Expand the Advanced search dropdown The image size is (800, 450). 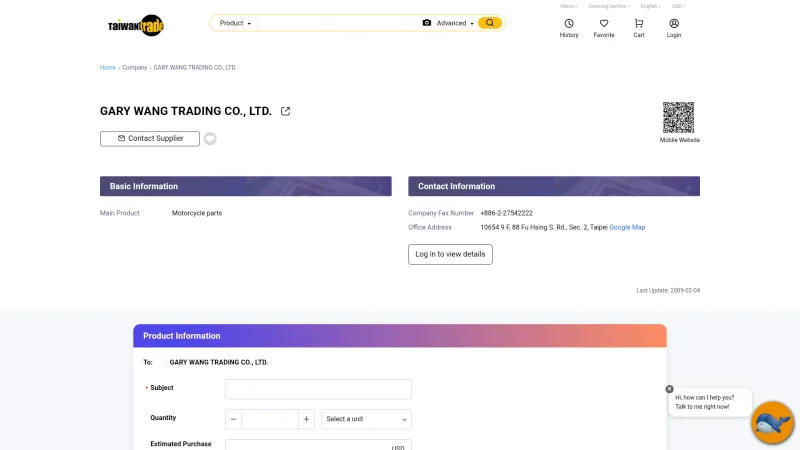(455, 23)
